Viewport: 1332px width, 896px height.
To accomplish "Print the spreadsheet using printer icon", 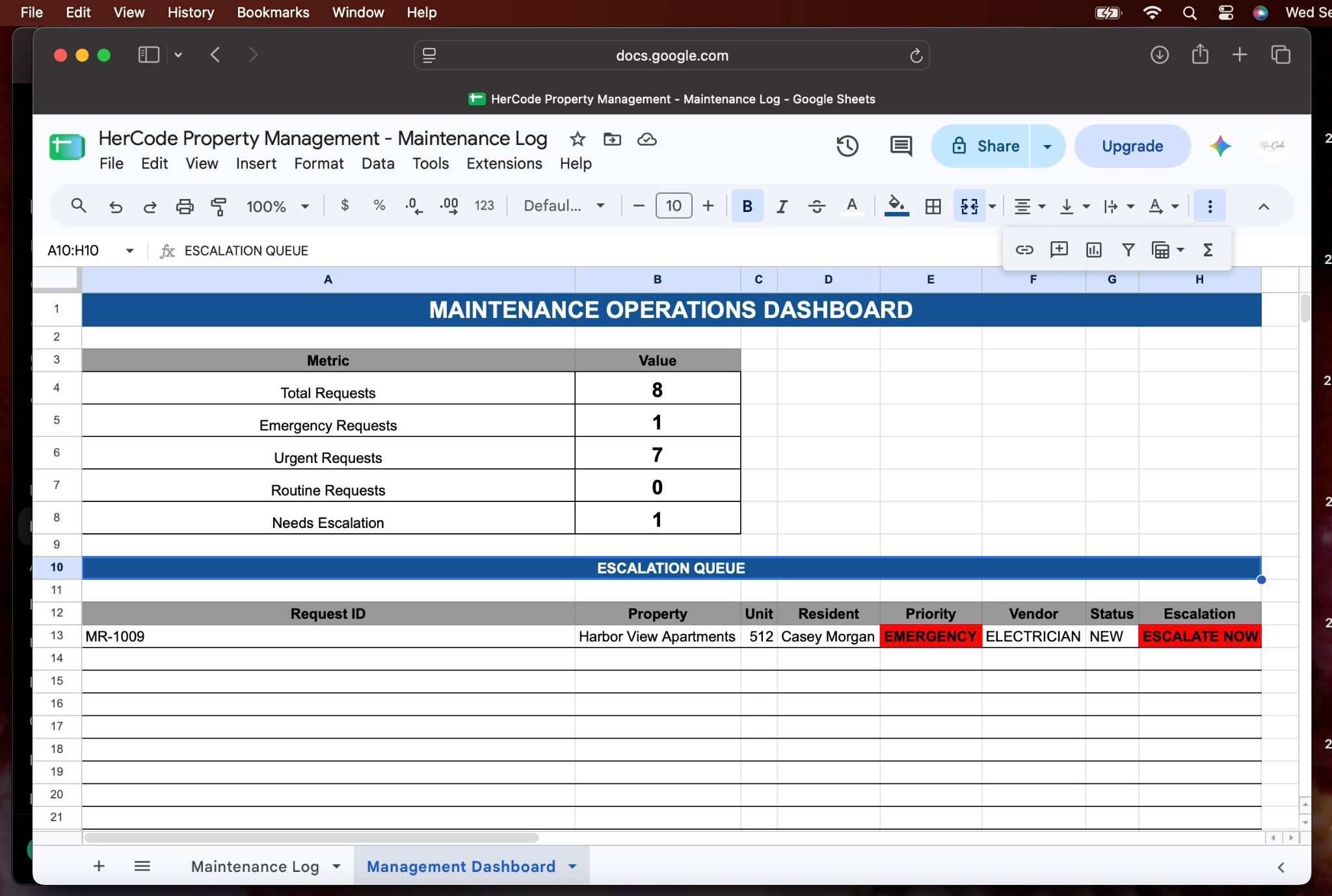I will 185,207.
